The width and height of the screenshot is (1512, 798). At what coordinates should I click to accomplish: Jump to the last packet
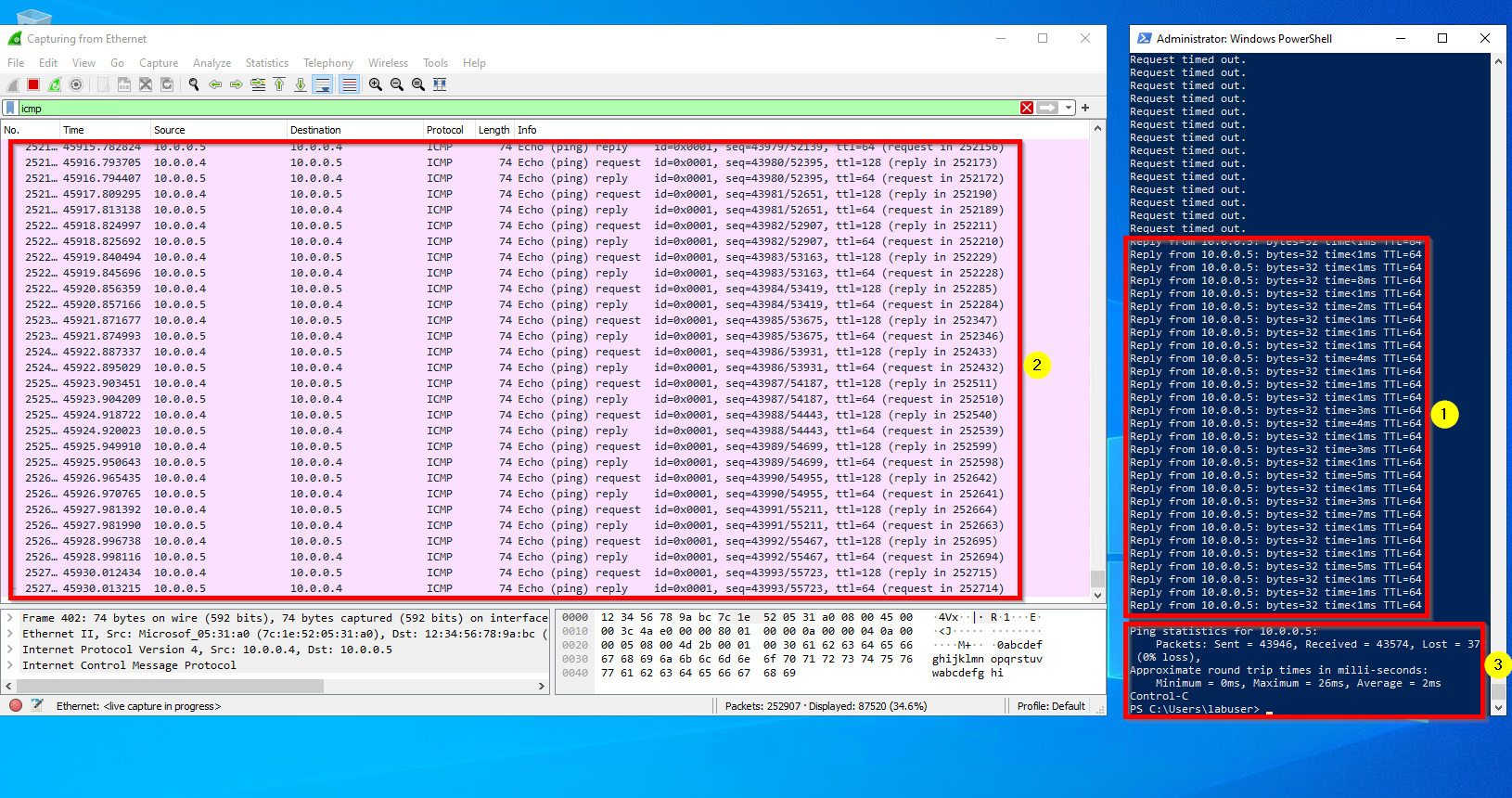click(x=301, y=84)
